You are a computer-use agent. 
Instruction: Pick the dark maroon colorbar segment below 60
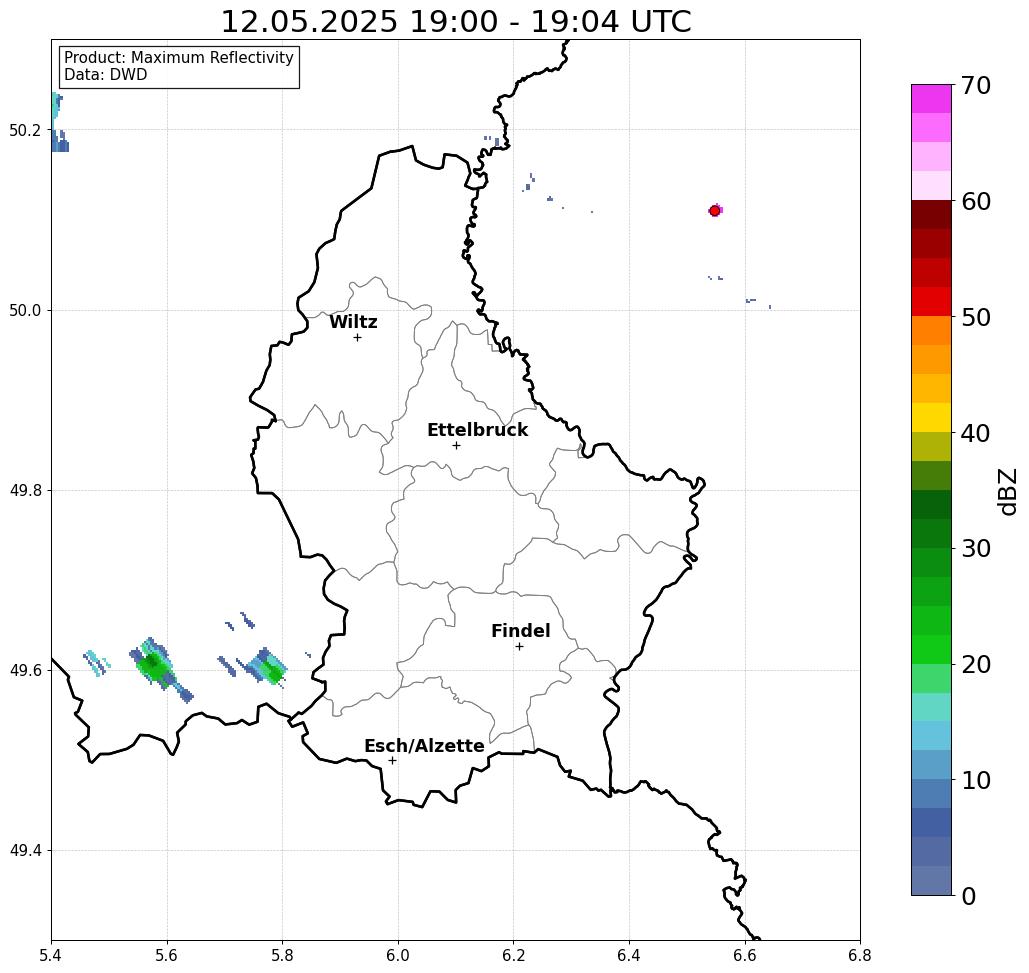click(931, 215)
